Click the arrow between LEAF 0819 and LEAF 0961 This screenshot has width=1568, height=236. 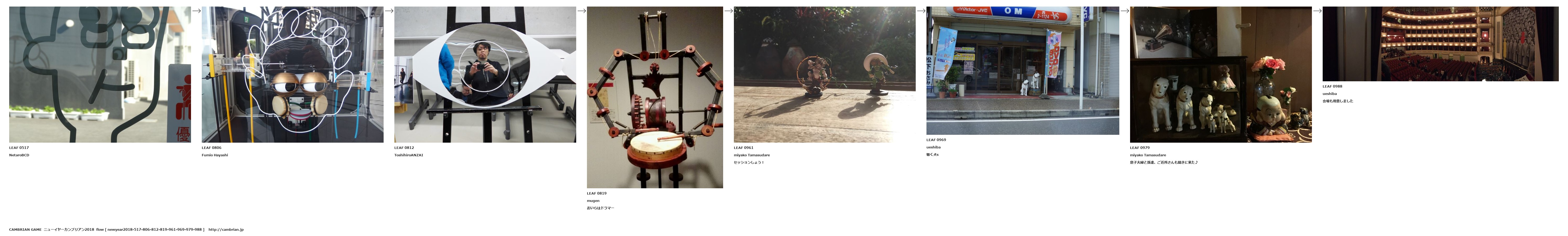(x=729, y=10)
